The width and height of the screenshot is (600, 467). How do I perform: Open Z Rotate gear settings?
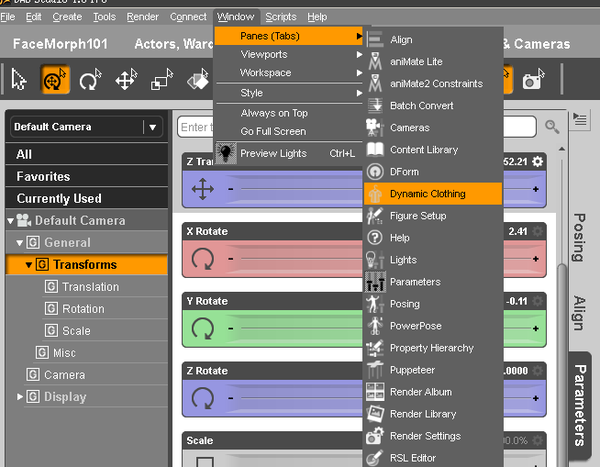(x=538, y=371)
